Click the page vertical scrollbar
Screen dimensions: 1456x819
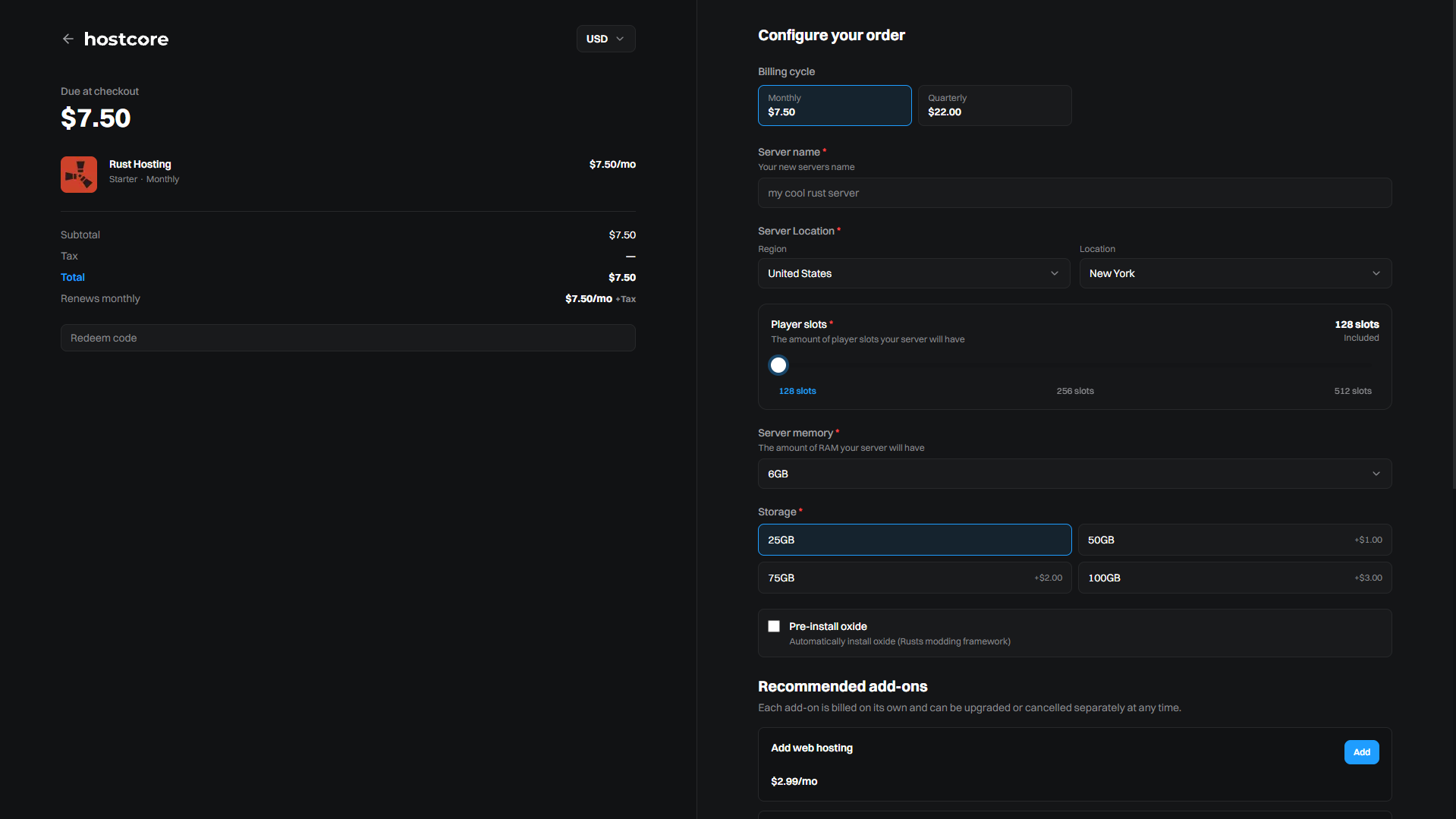click(1453, 244)
